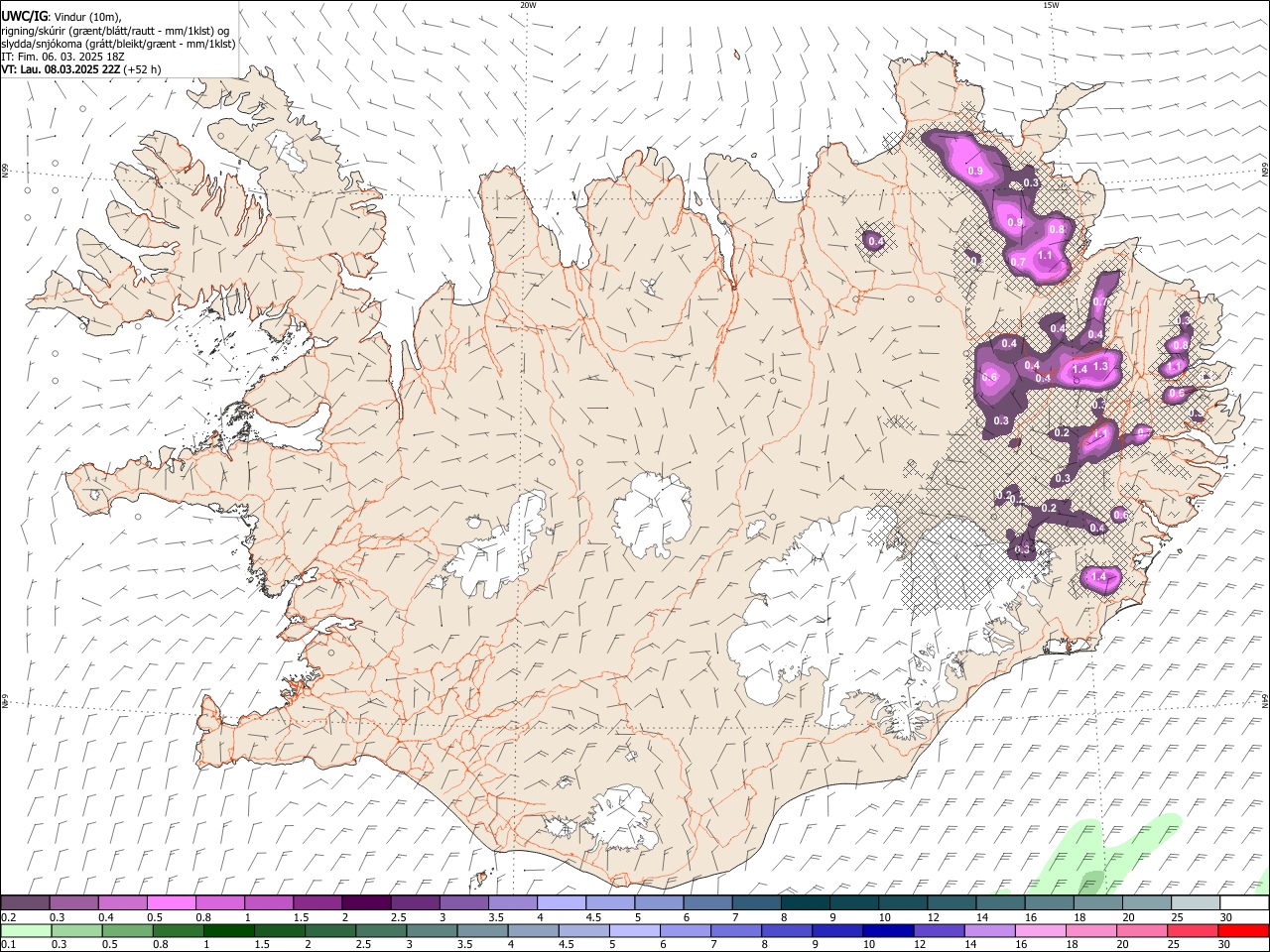
Task: Click the 'VT: Lau. 08.03.2025 22Z' line
Action: pyautogui.click(x=61, y=69)
